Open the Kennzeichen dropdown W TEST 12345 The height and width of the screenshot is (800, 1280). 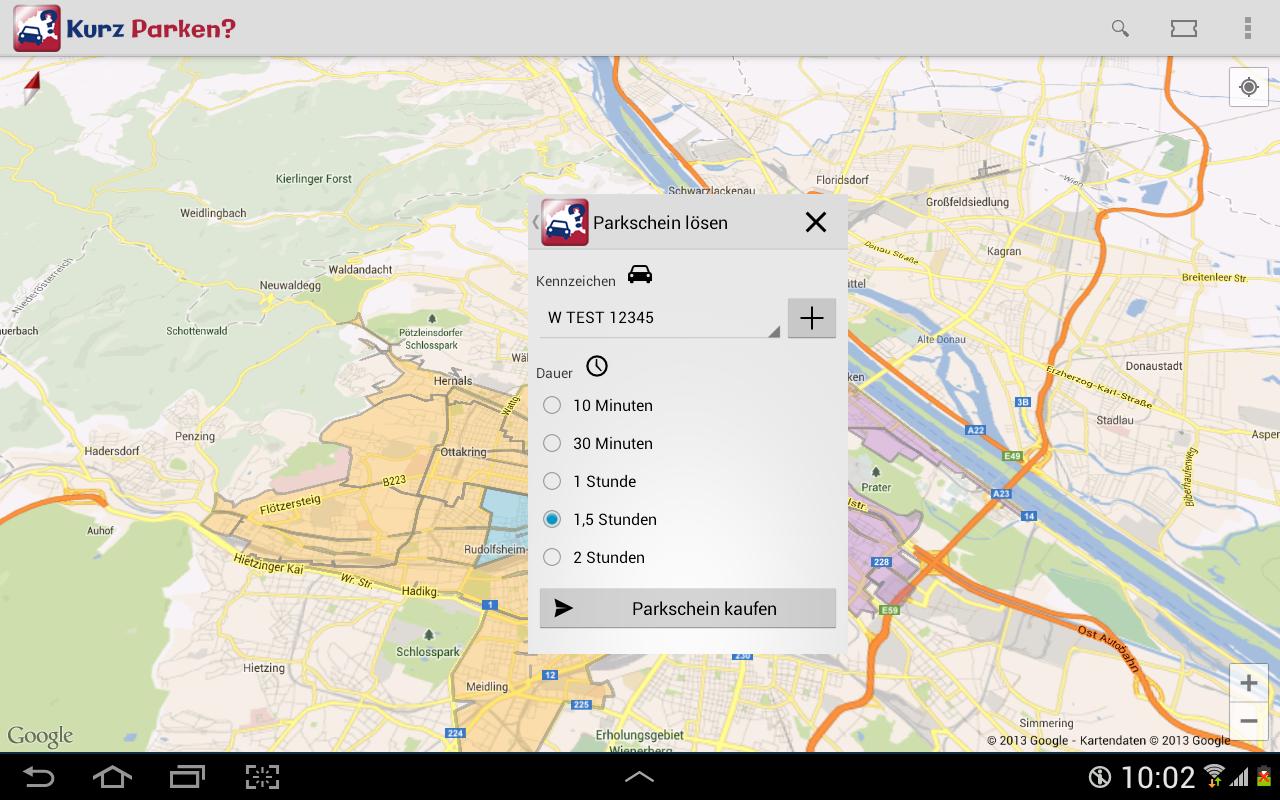[x=660, y=318]
